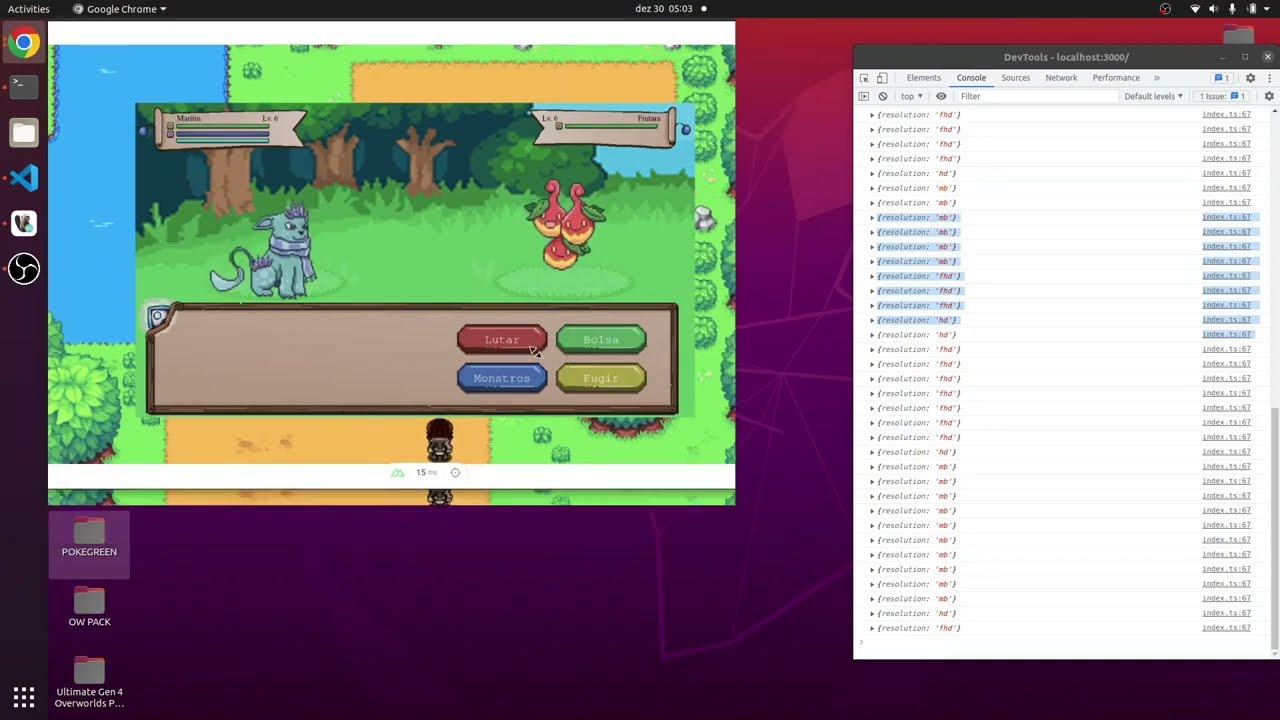Open the Default levels dropdown
1280x720 pixels.
tap(1153, 96)
